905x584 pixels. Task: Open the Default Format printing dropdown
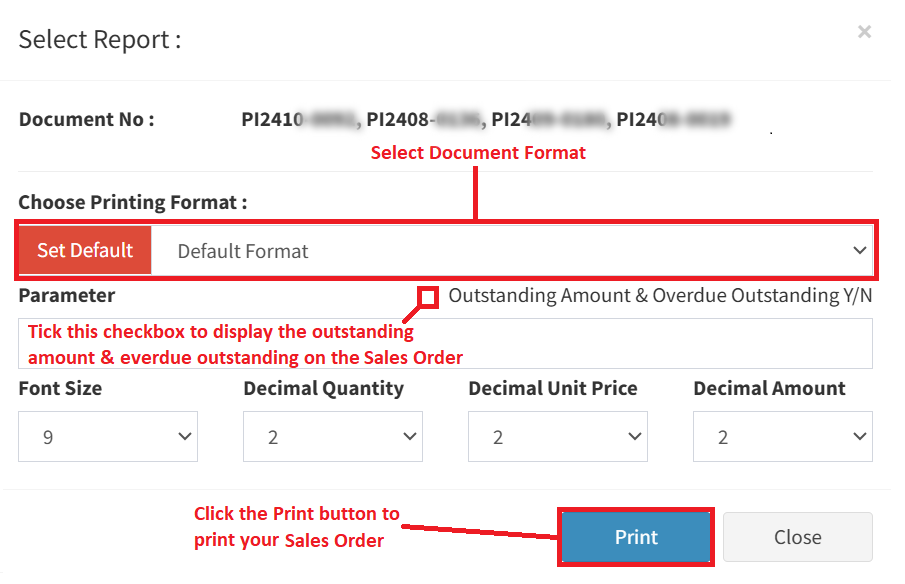coord(512,251)
